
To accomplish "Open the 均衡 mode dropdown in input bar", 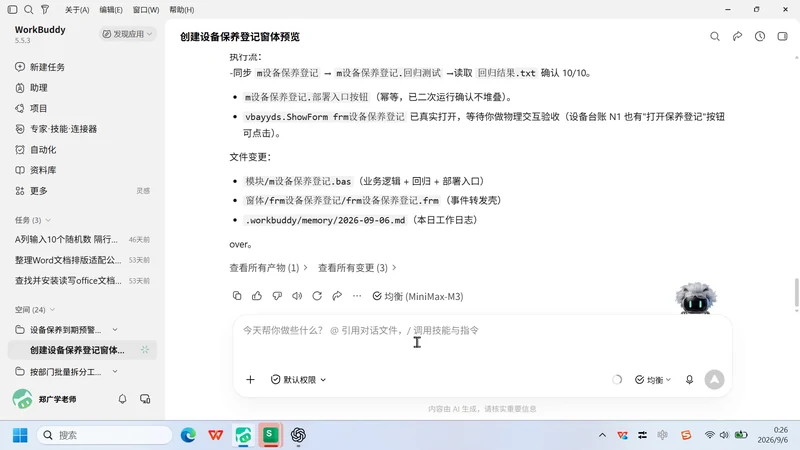I will [653, 380].
